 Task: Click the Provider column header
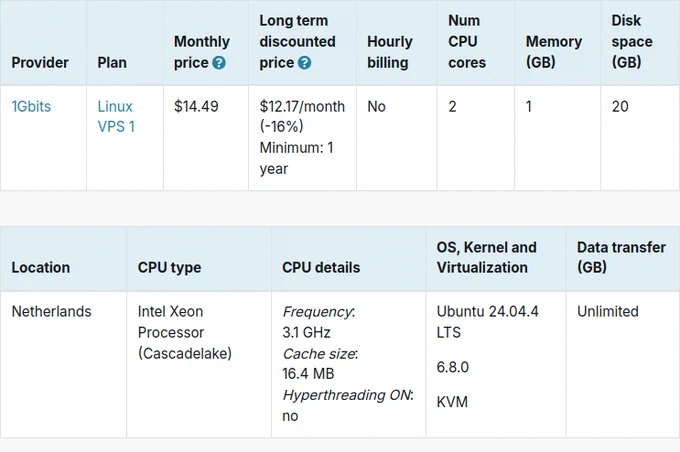40,62
